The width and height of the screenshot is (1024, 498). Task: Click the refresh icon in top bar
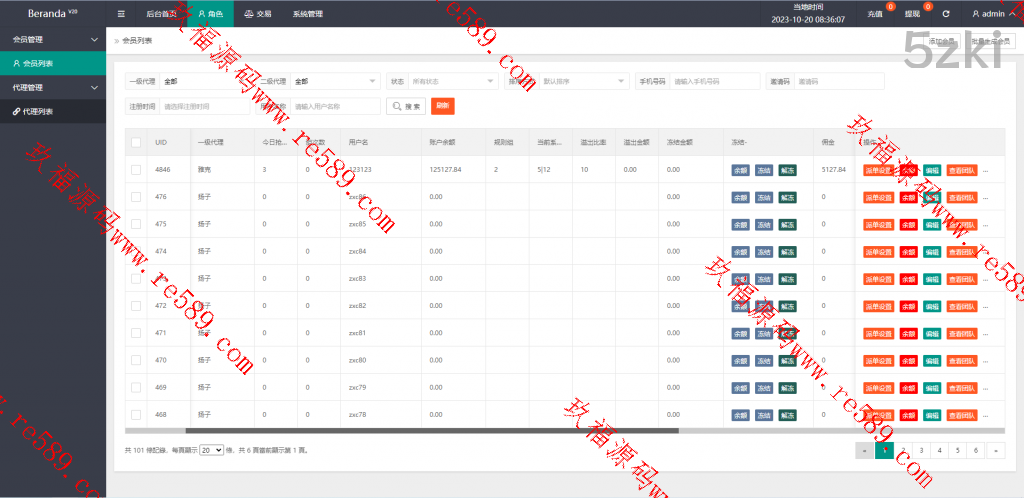coord(946,14)
